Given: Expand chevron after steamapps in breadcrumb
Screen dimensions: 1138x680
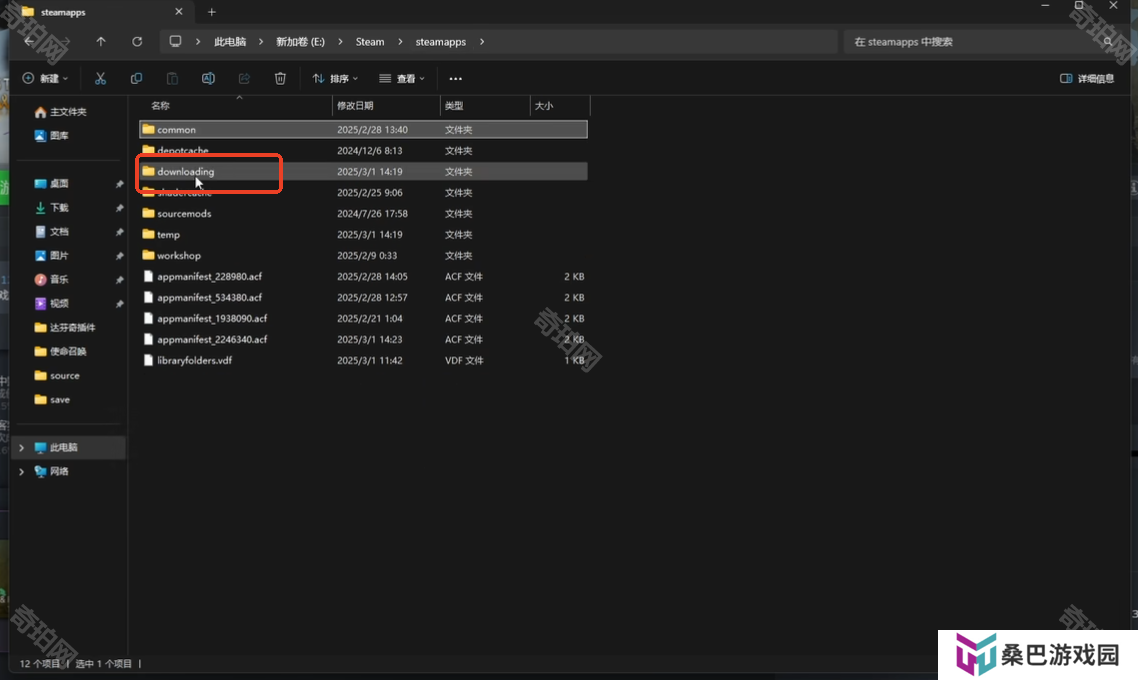Looking at the screenshot, I should coord(482,41).
